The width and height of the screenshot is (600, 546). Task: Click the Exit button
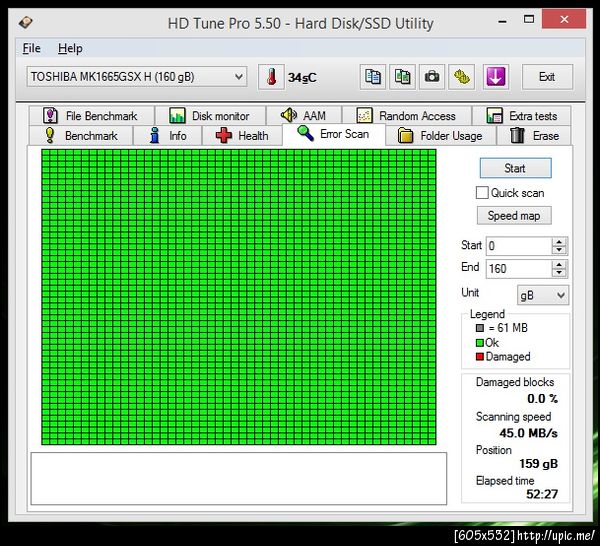pos(547,77)
